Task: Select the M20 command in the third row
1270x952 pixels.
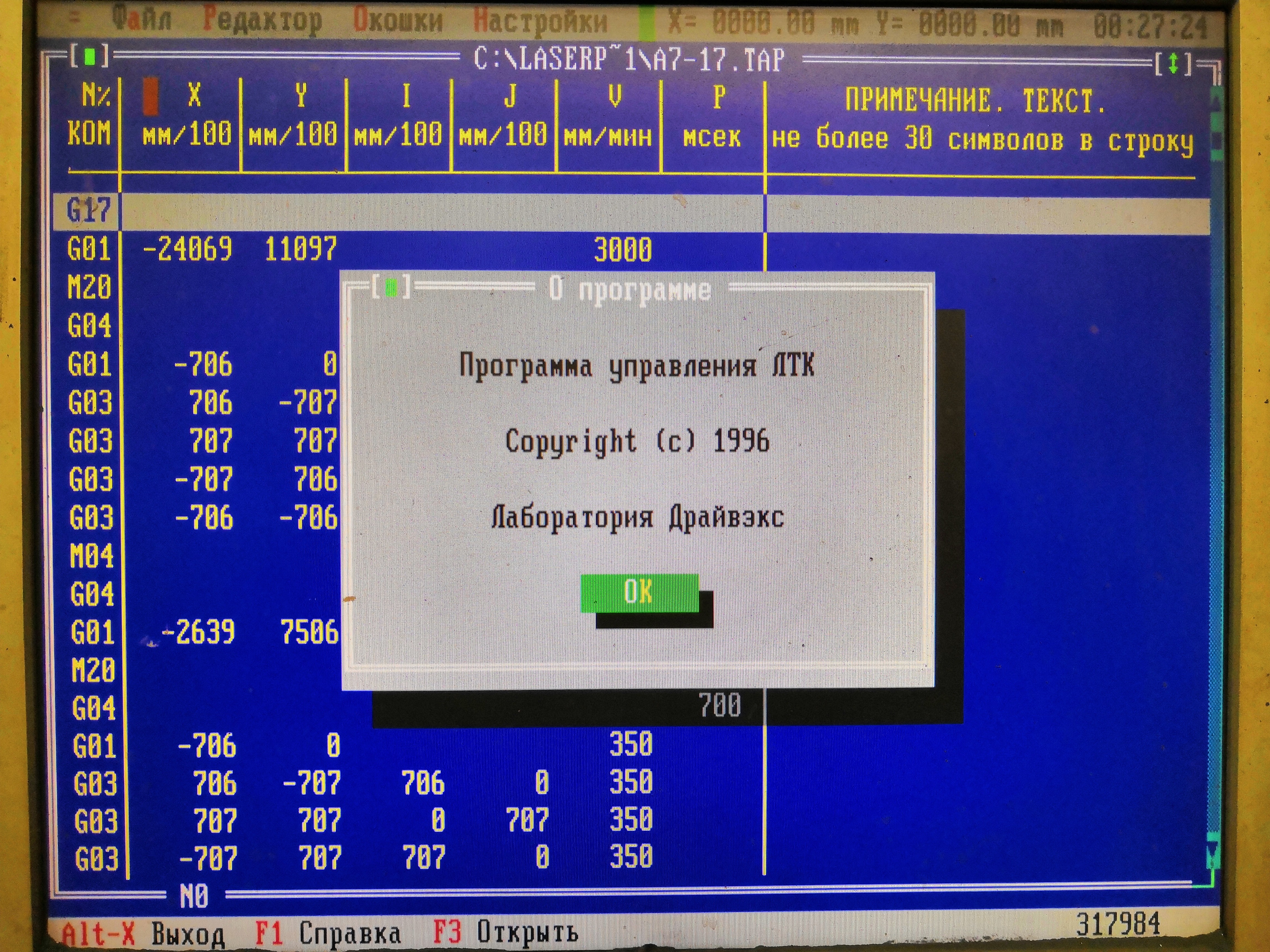Action: pos(89,287)
